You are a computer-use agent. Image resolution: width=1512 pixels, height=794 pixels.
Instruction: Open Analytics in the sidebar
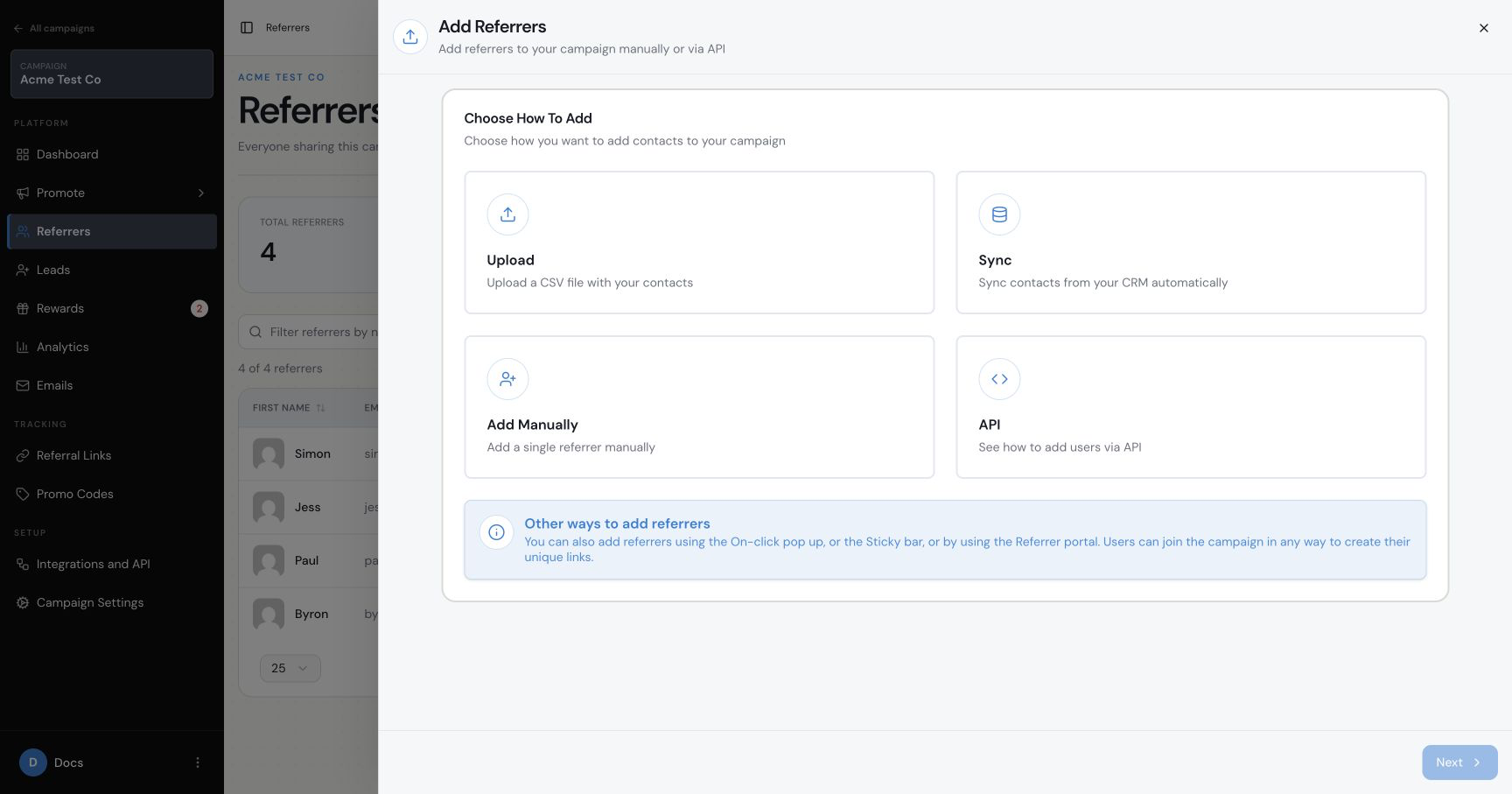click(x=112, y=347)
